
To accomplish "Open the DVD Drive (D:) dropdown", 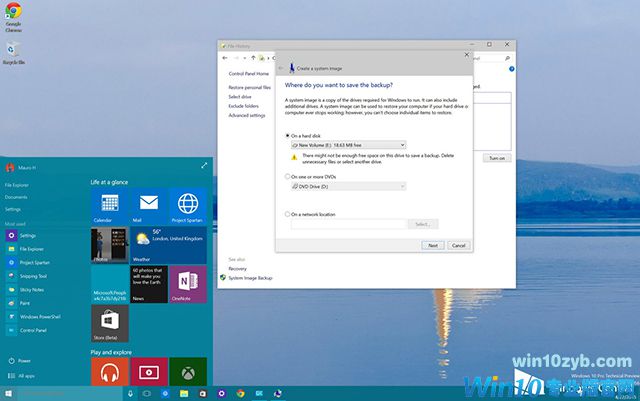I will (x=349, y=186).
